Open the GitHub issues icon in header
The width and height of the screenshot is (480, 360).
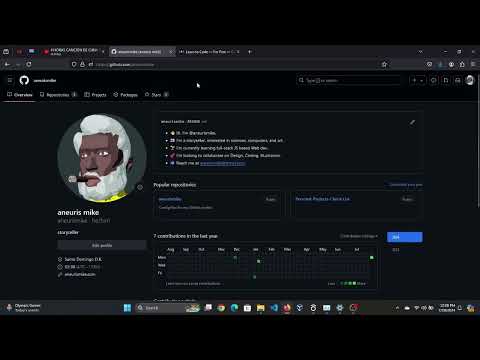click(433, 80)
